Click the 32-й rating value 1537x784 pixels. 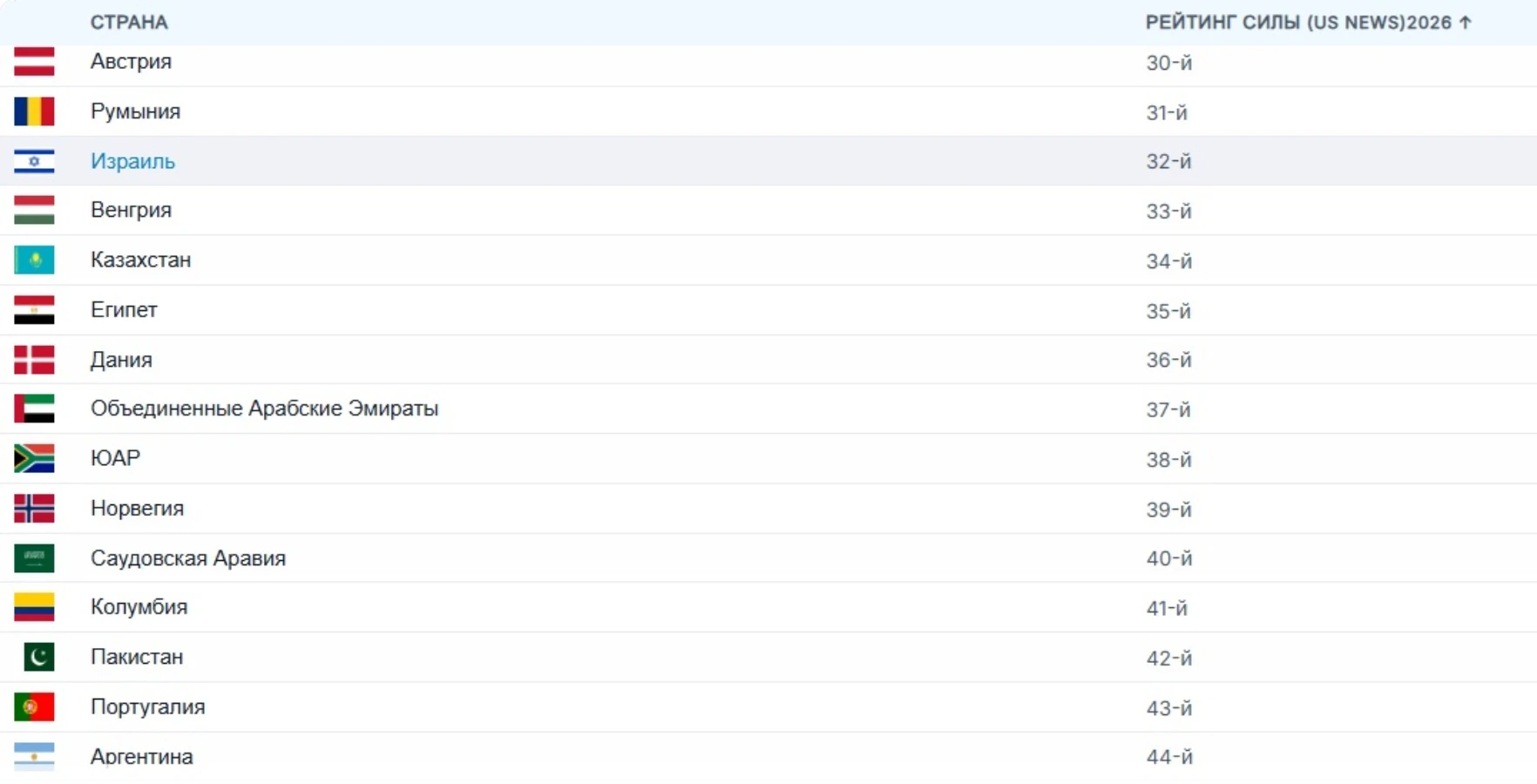pos(1168,162)
